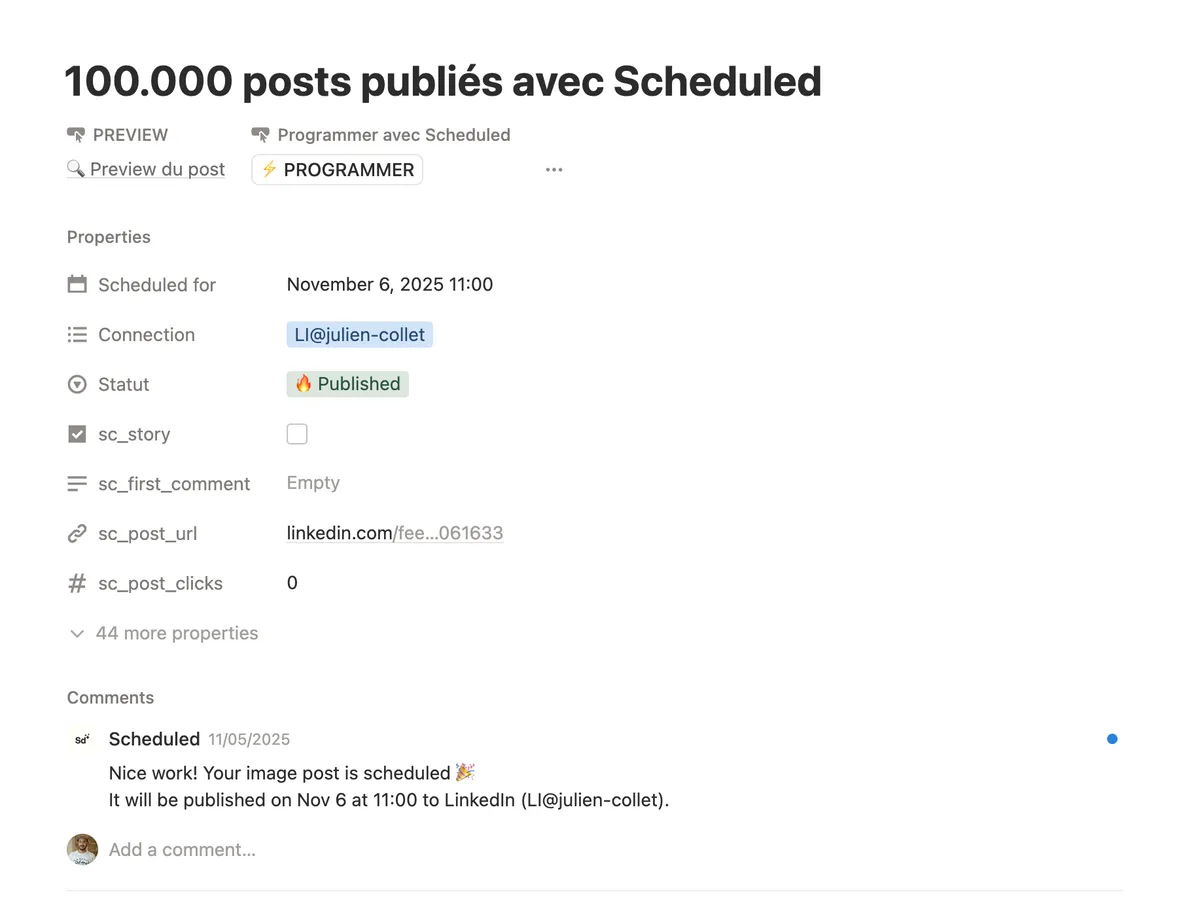Click the list icon beside Connection
The height and width of the screenshot is (919, 1200).
(77, 335)
